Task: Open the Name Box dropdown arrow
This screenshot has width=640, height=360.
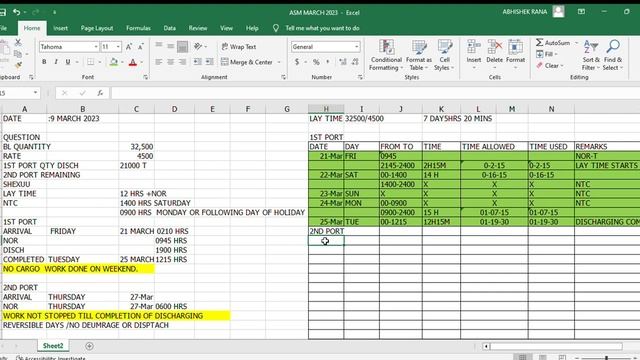Action: point(36,93)
